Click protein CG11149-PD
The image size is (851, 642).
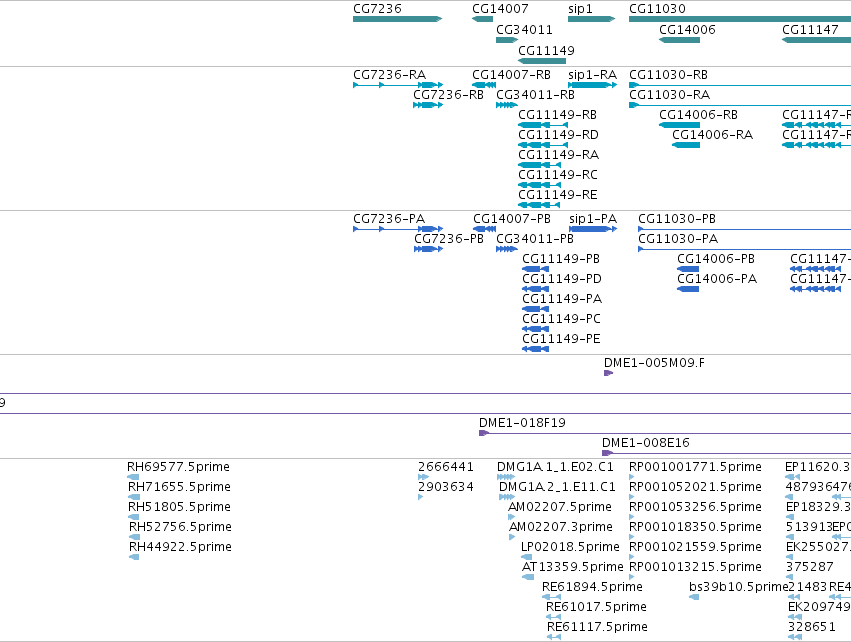[x=535, y=289]
